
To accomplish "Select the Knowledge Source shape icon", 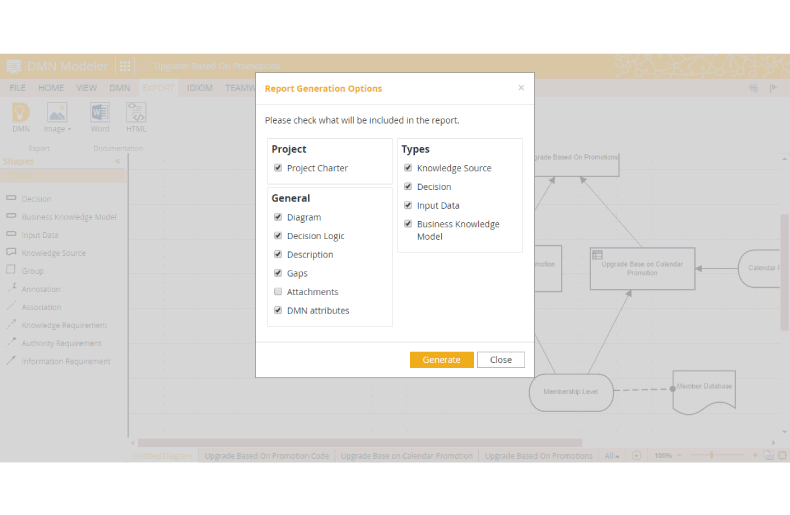I will 11,253.
